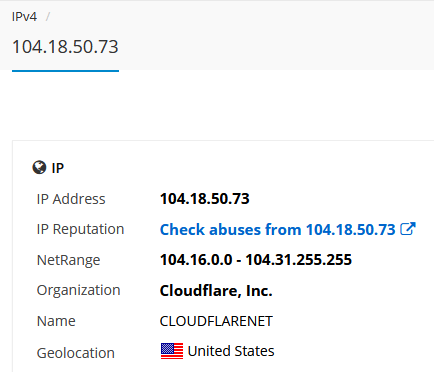Click the CLOUDFLARENET name value
The image size is (434, 372).
point(216,321)
